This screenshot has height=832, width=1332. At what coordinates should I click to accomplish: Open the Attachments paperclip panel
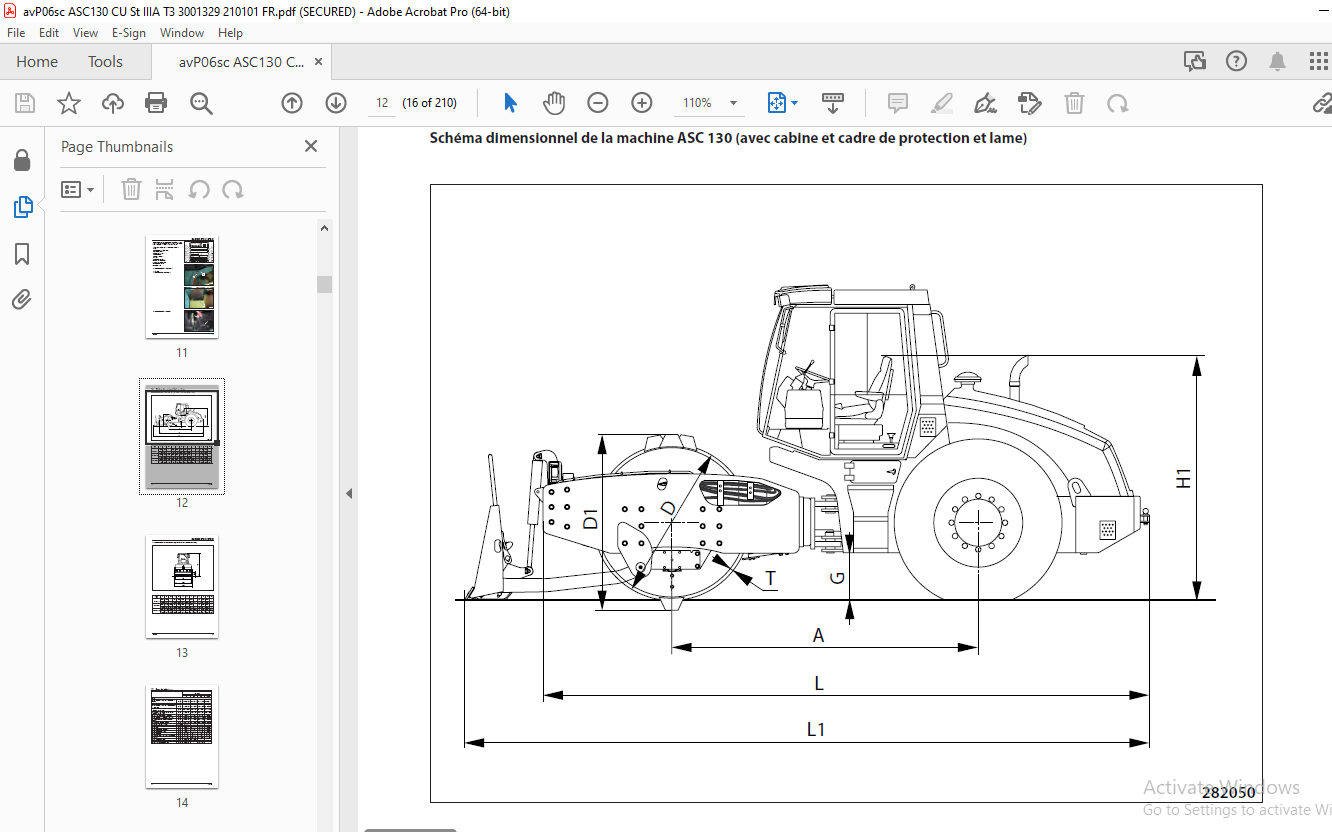pos(22,299)
